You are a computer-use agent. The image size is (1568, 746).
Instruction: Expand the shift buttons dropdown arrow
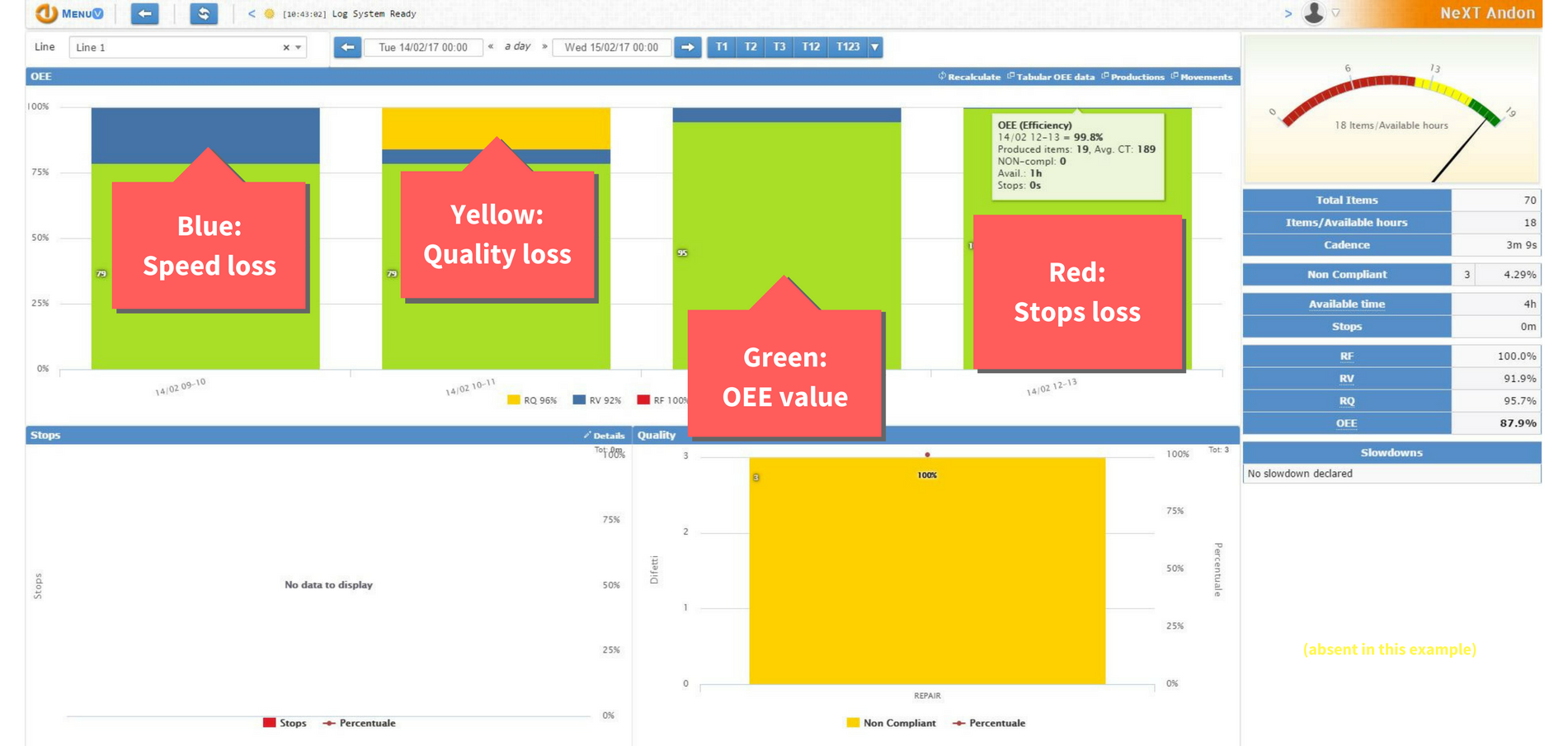(875, 47)
